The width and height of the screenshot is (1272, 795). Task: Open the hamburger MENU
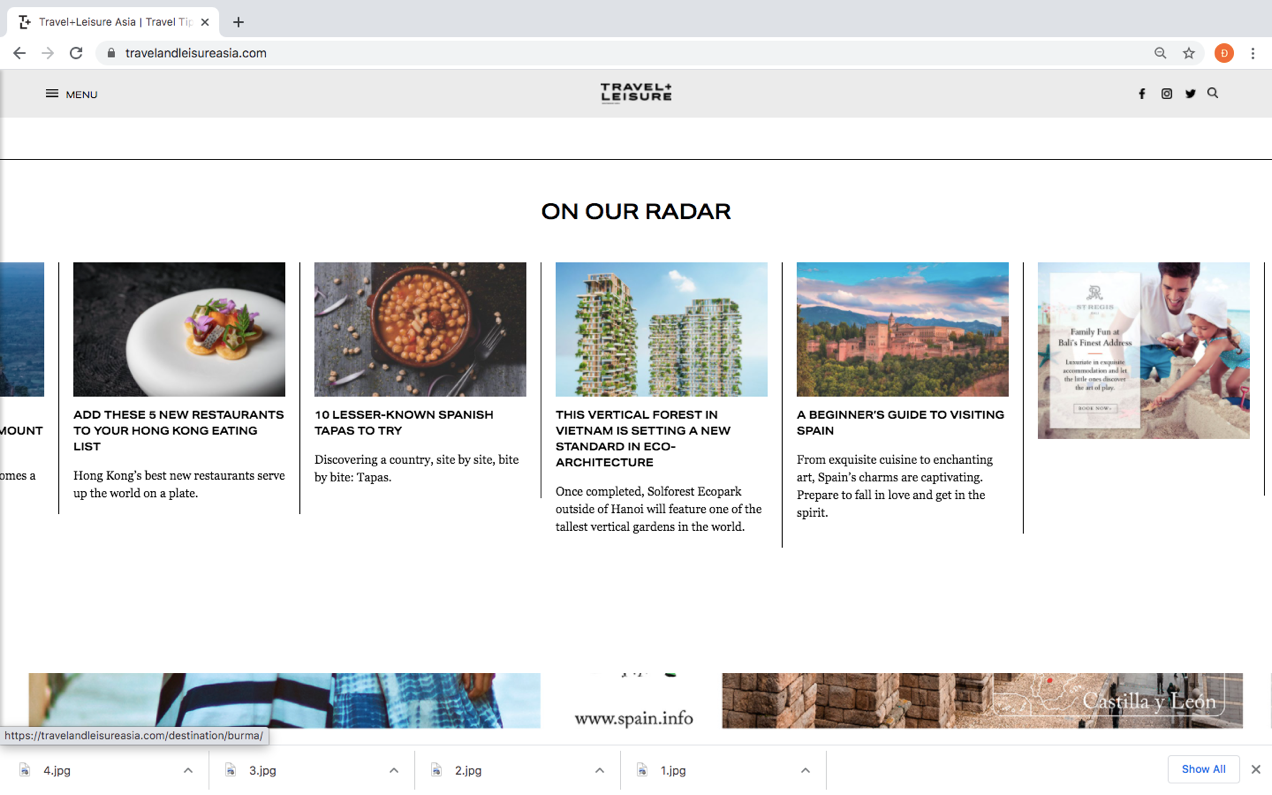coord(71,94)
